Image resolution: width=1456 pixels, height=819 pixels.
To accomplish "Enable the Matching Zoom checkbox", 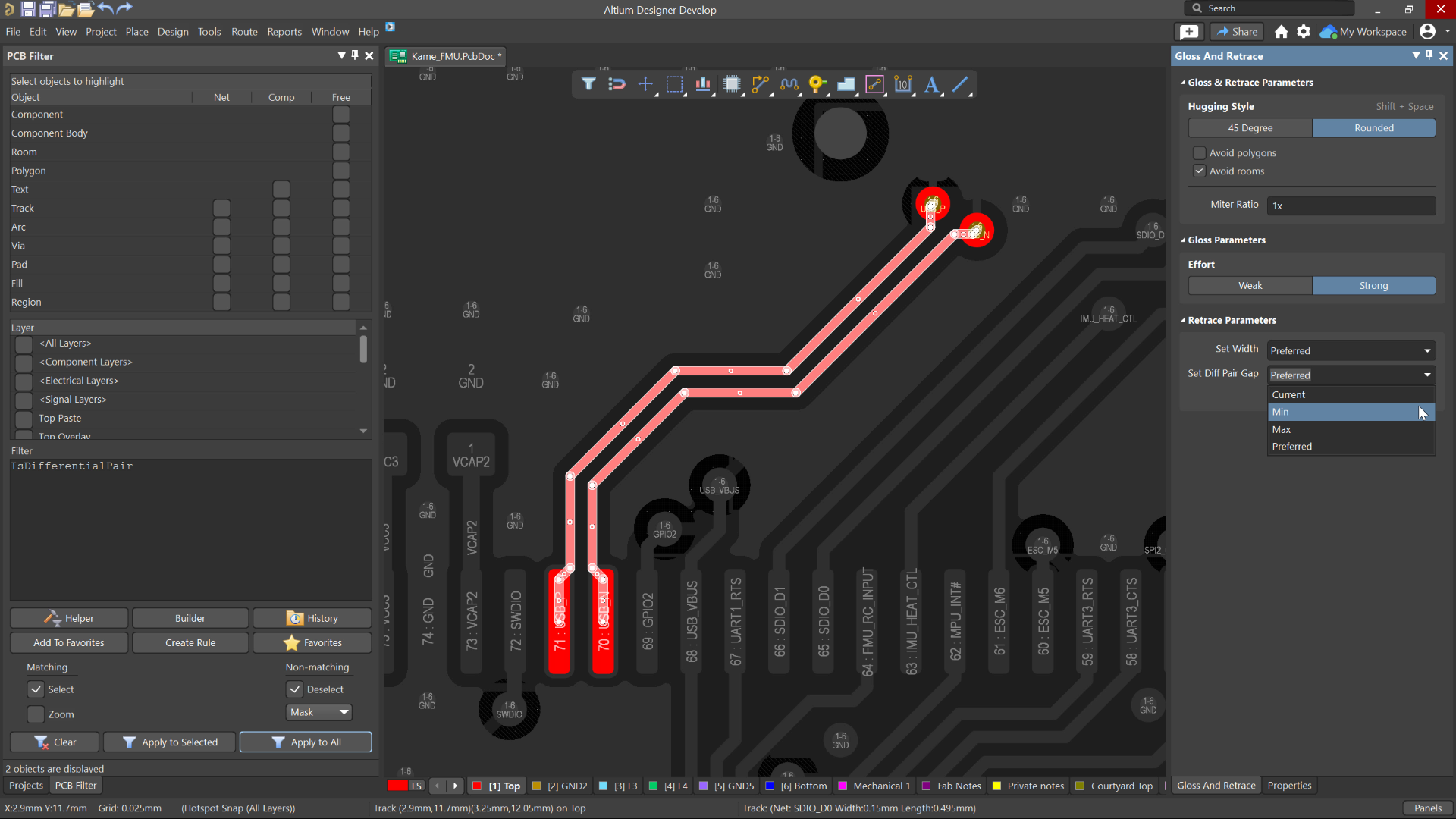I will 36,714.
